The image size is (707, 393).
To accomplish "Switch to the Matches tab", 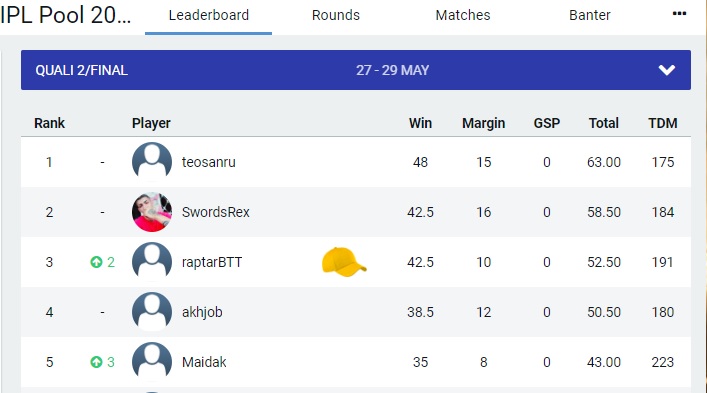I will [463, 15].
